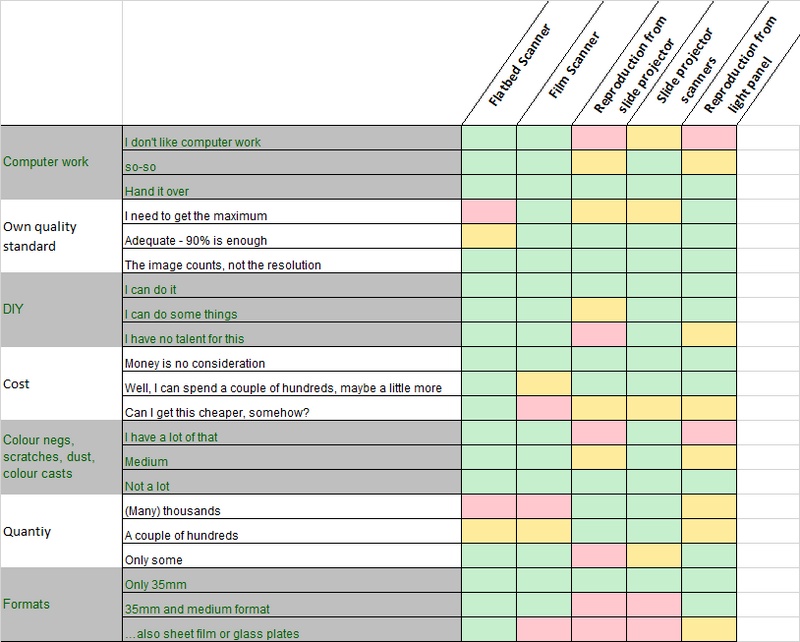This screenshot has width=800, height=642.
Task: Click the red Flatbed Scanner cell for 'I need to get the maximum'
Action: pos(489,216)
